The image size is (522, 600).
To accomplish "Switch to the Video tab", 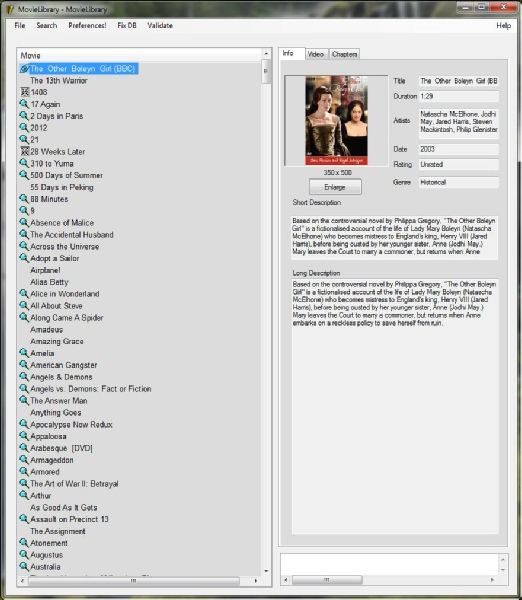I will pyautogui.click(x=316, y=54).
